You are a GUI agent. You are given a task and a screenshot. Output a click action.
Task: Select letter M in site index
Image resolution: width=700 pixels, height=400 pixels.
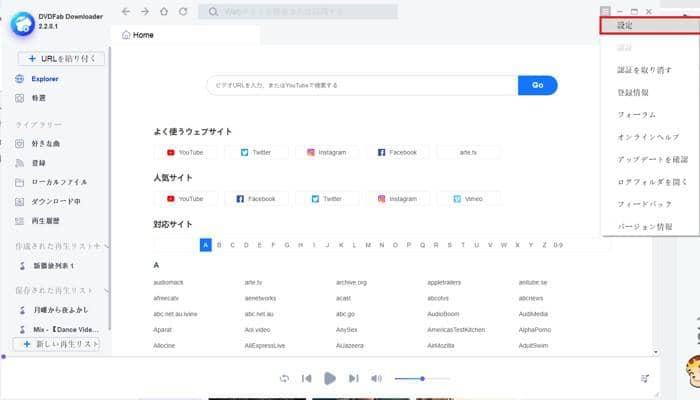coord(368,245)
